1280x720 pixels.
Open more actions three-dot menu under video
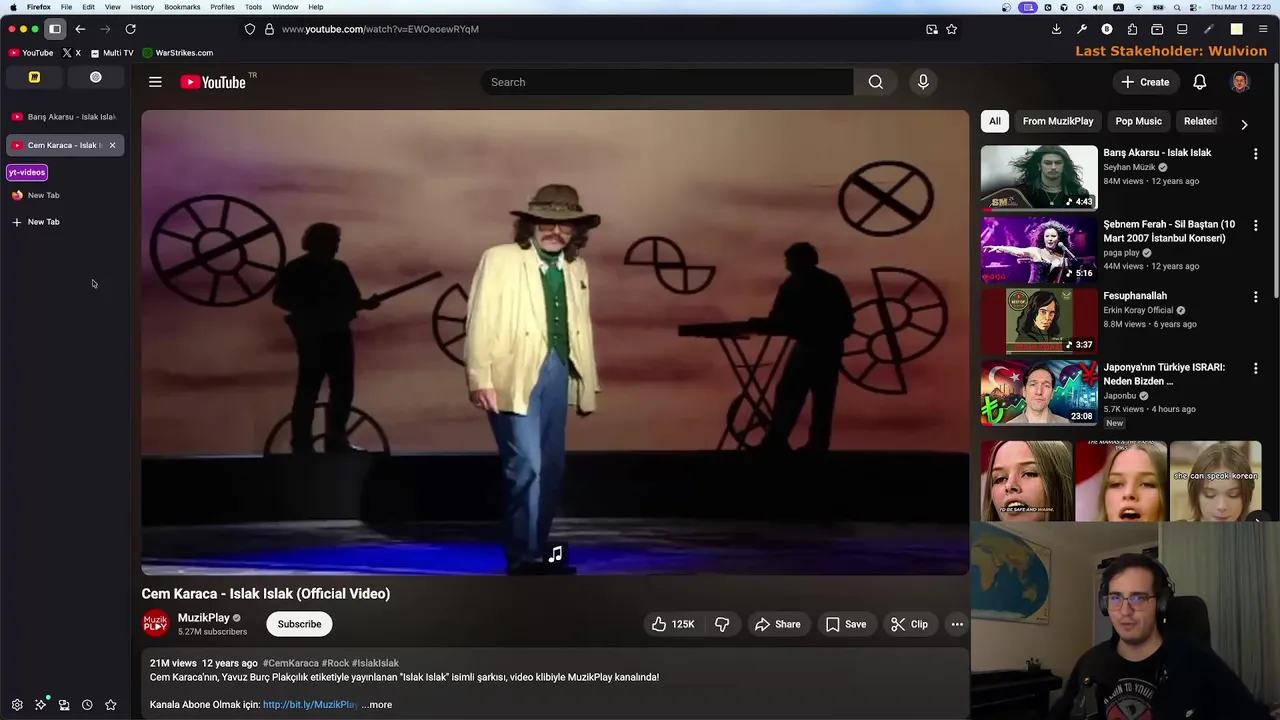957,624
